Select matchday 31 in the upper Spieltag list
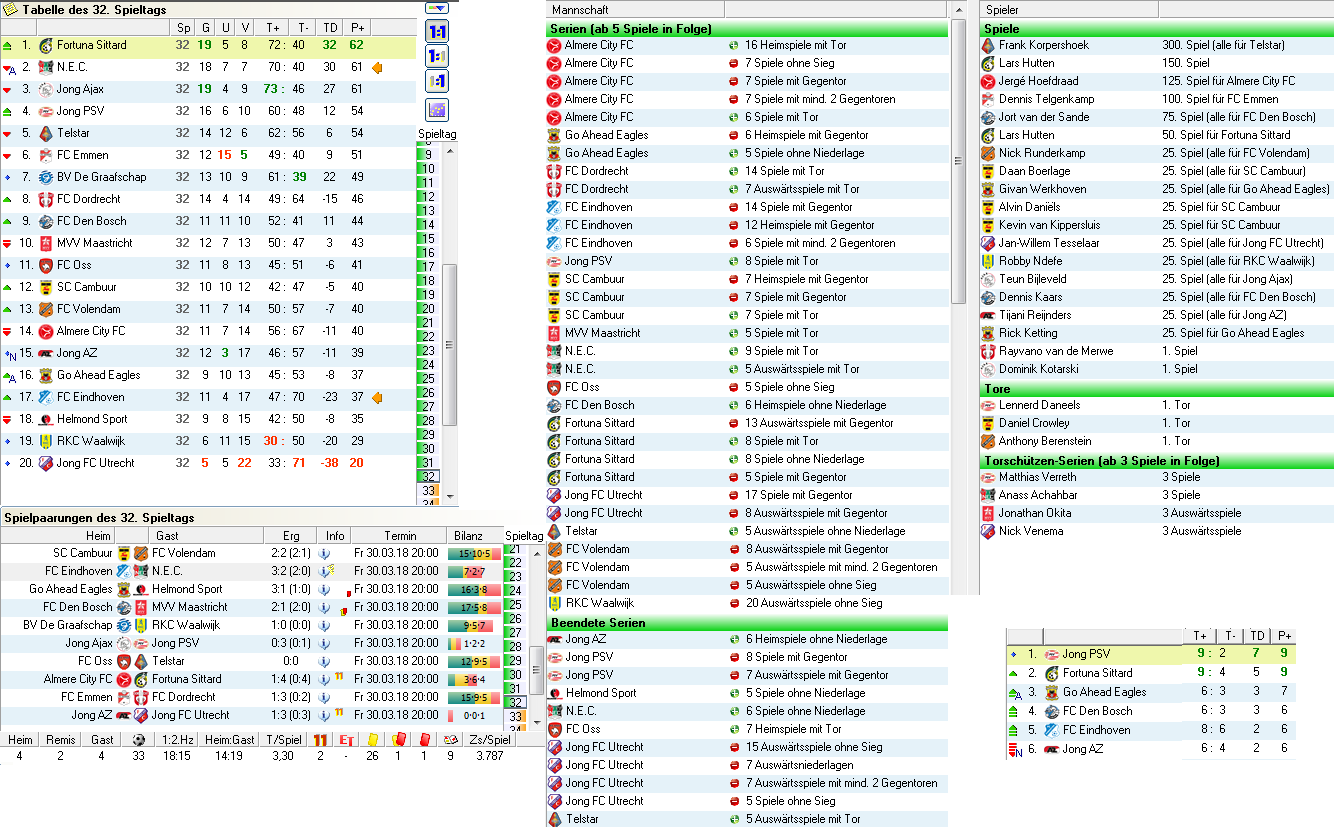The width and height of the screenshot is (1334, 830). (x=429, y=463)
